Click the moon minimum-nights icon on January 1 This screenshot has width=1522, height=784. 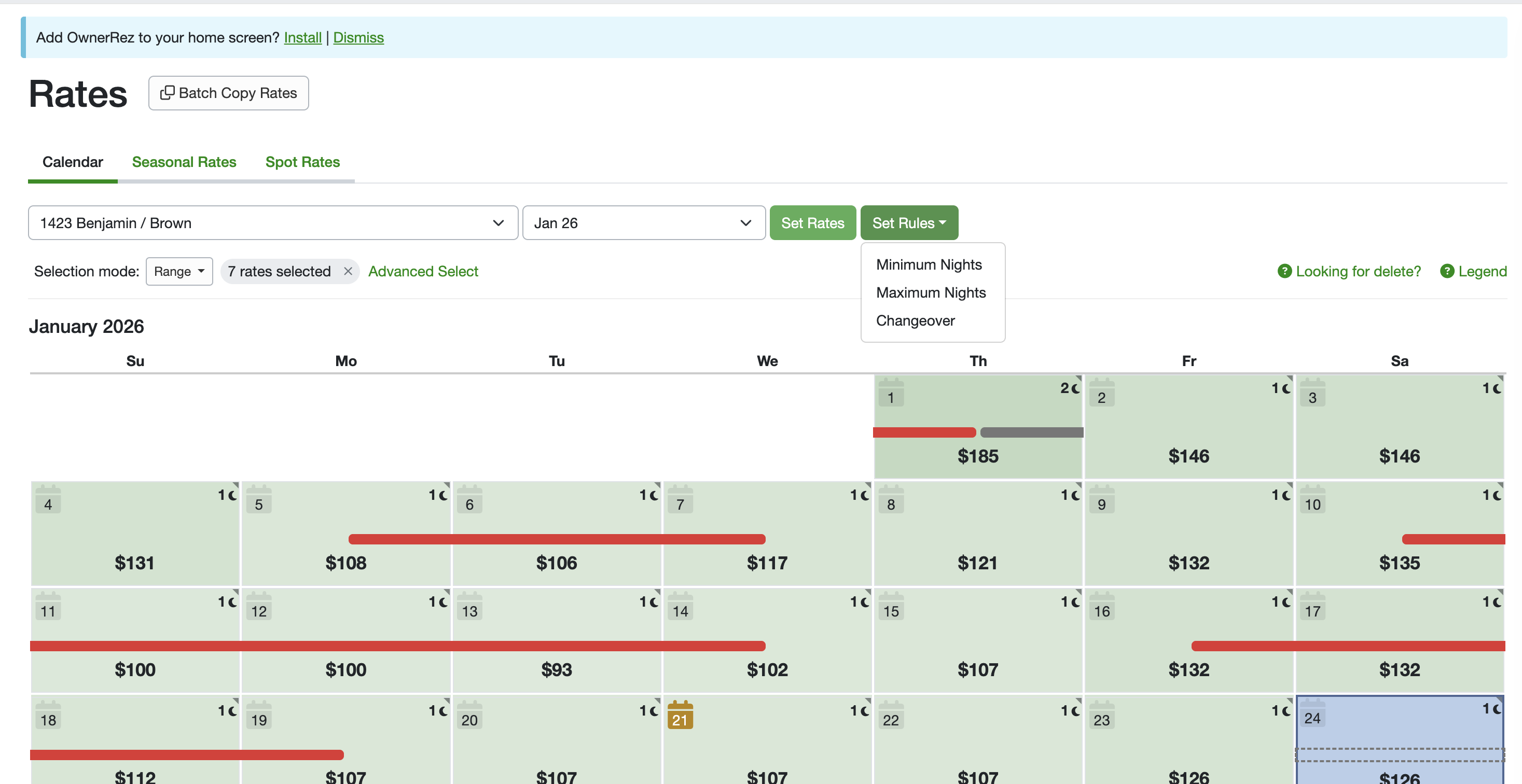pyautogui.click(x=1075, y=388)
